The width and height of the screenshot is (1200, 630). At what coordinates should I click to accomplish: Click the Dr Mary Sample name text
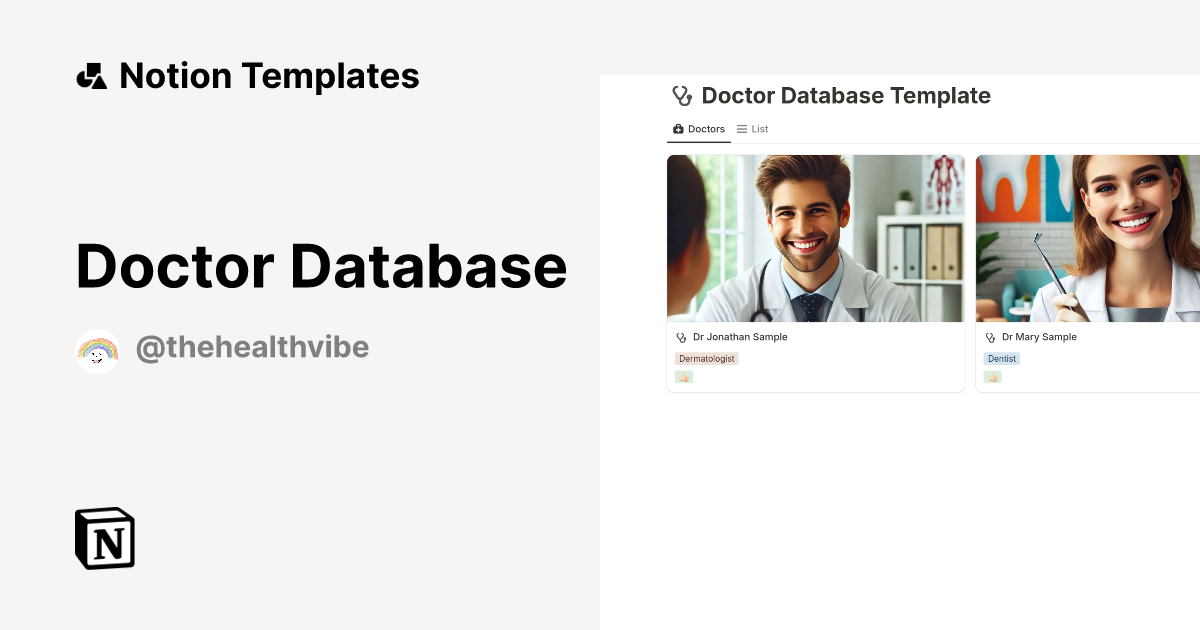pyautogui.click(x=1040, y=337)
